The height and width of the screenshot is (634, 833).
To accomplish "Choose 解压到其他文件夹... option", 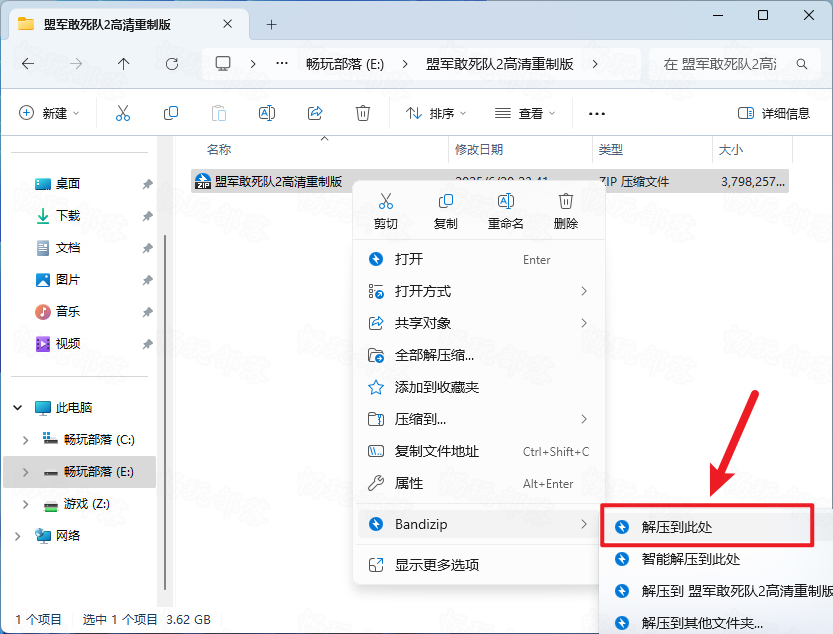I will (x=717, y=623).
